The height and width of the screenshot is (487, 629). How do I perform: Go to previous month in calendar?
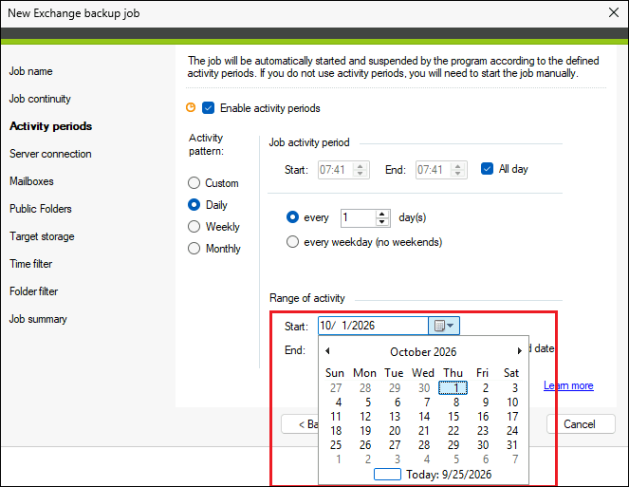pyautogui.click(x=327, y=351)
